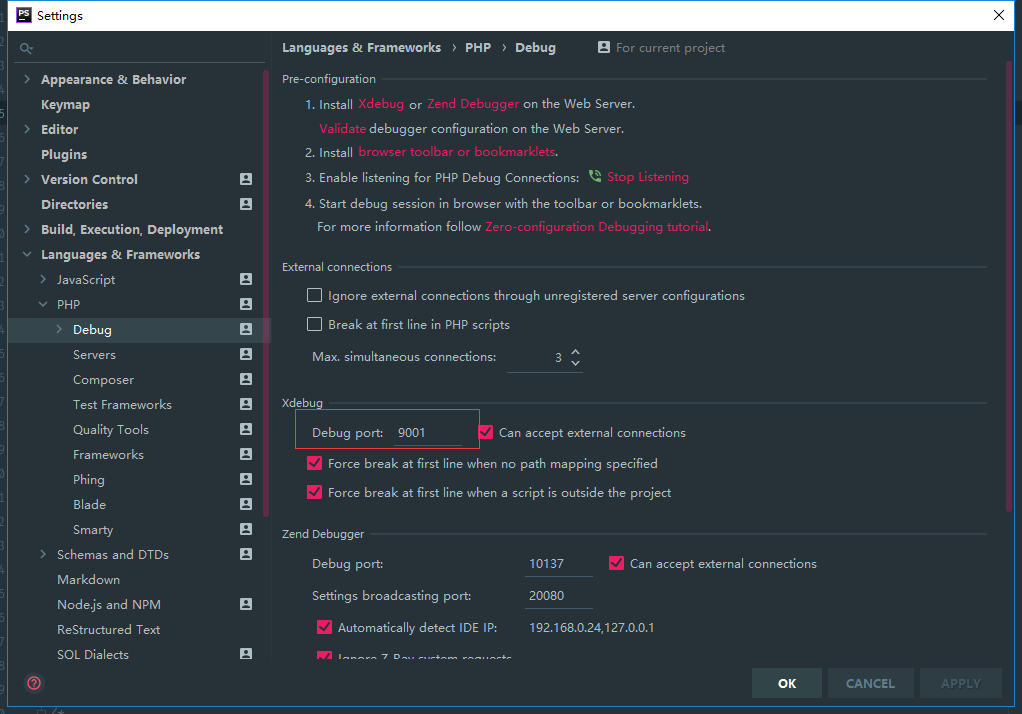
Task: Click the project icon beside Phing
Action: (x=246, y=479)
